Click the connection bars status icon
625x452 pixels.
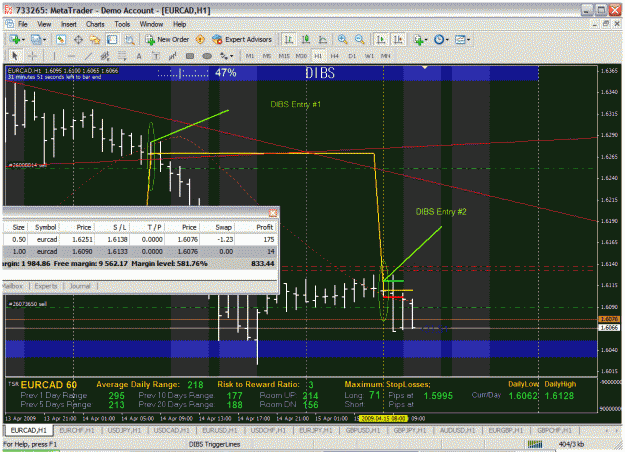[x=535, y=444]
